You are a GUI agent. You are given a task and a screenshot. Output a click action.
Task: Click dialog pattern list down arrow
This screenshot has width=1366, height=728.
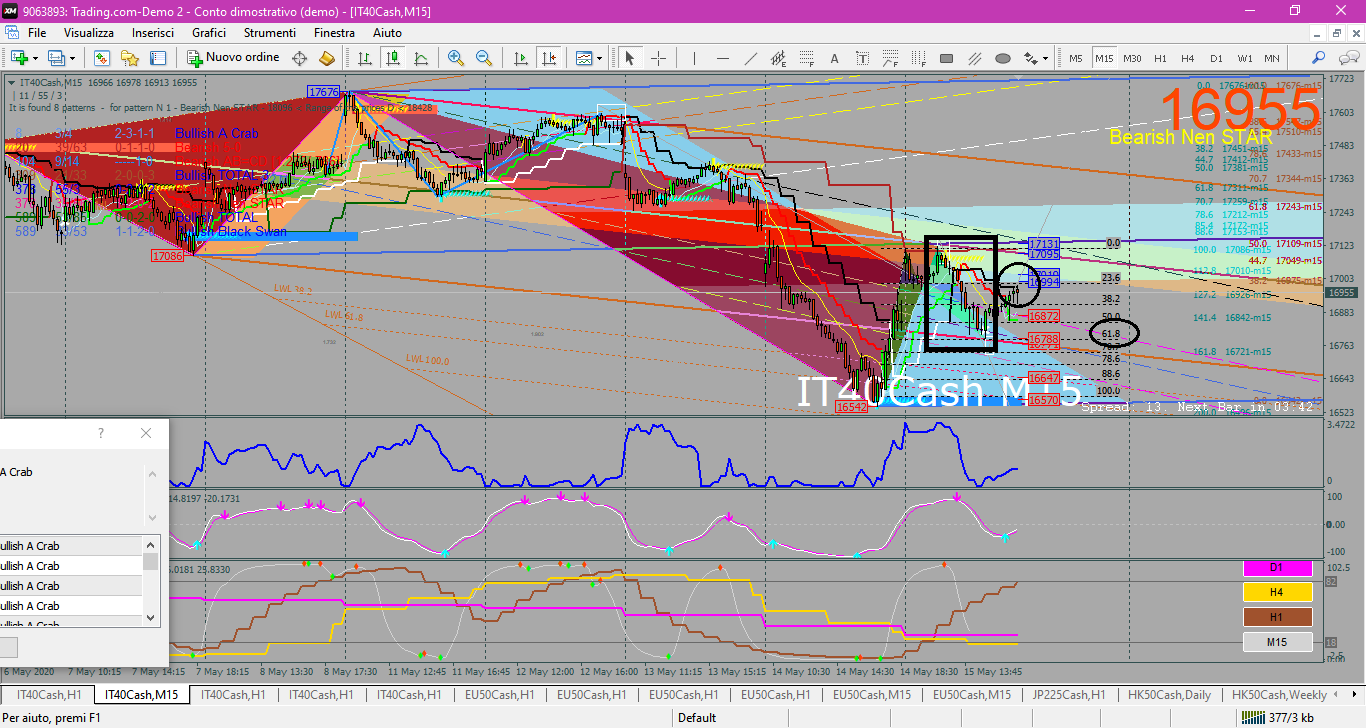click(x=151, y=617)
